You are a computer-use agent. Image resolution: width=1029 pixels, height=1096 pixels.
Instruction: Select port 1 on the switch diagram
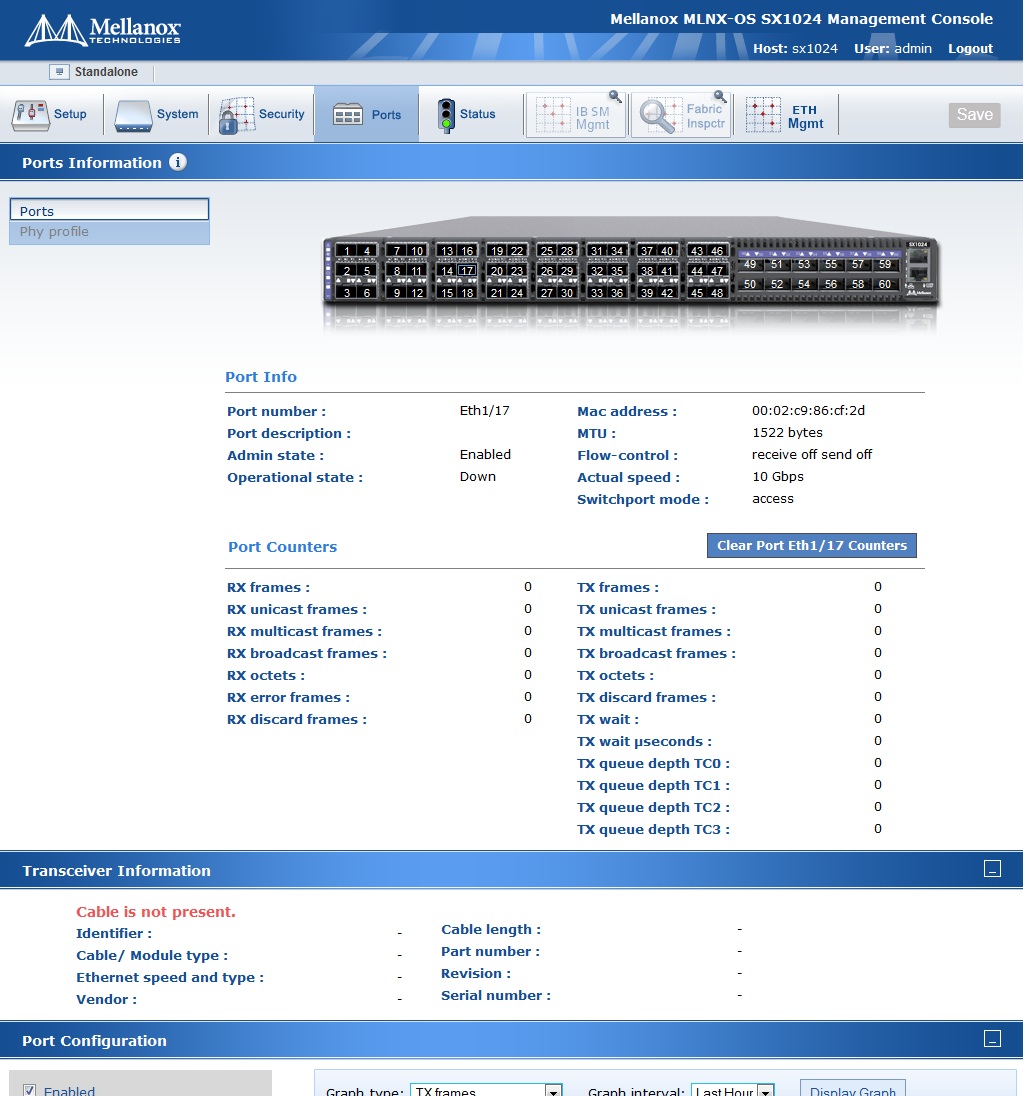point(347,251)
